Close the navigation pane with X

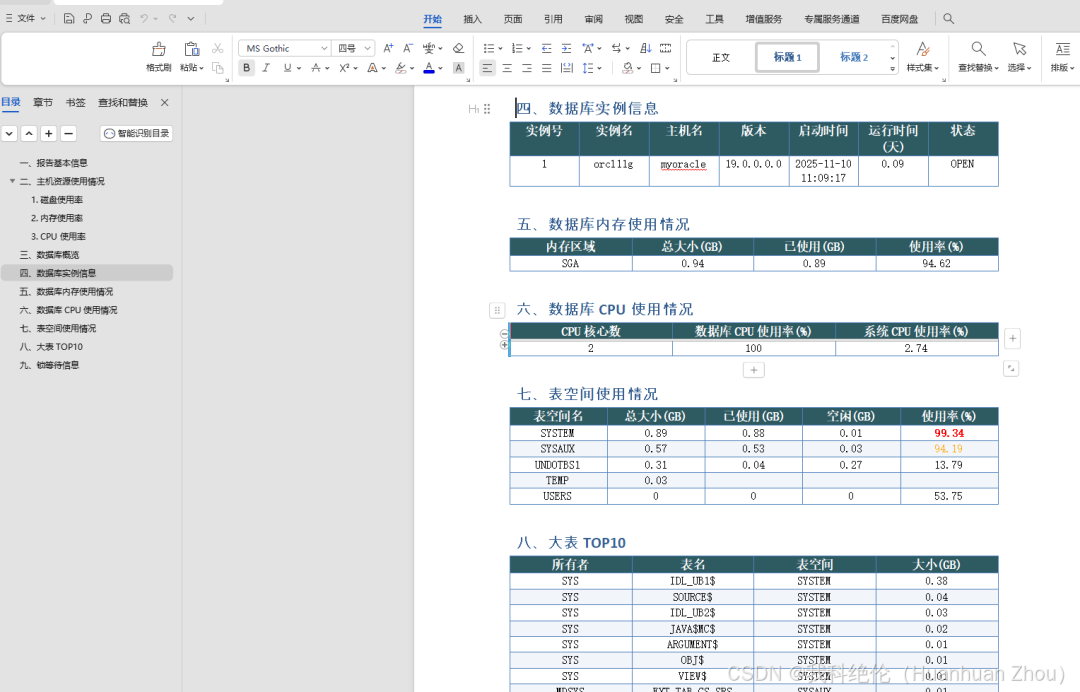point(165,103)
